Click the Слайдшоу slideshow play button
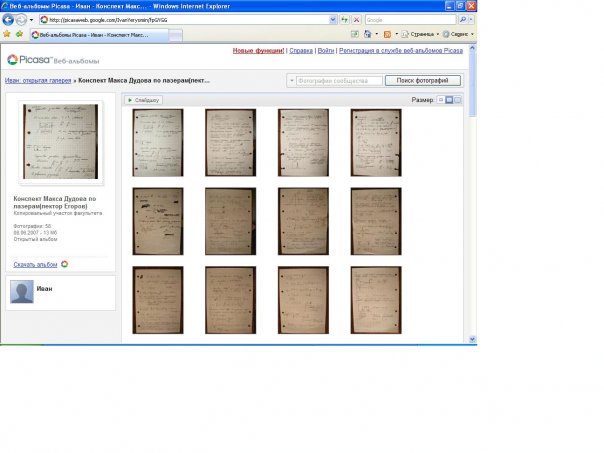The width and height of the screenshot is (604, 453). (143, 100)
